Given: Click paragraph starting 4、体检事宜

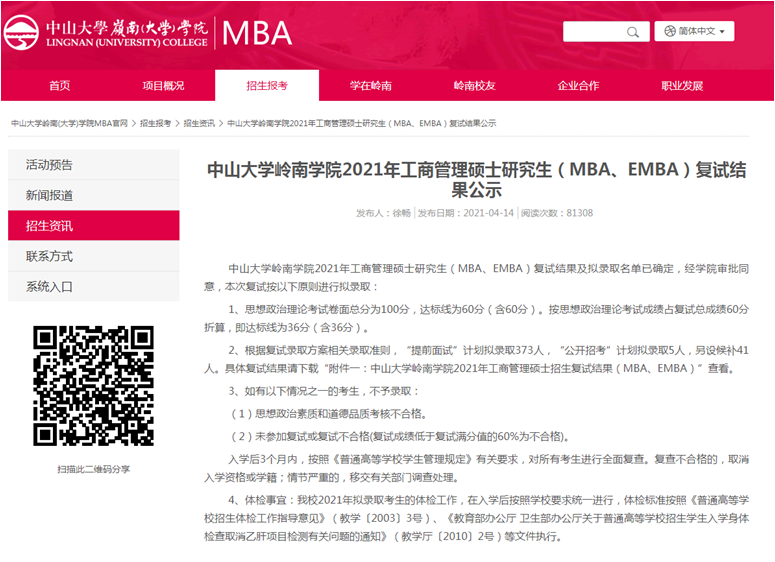Looking at the screenshot, I should click(x=476, y=518).
